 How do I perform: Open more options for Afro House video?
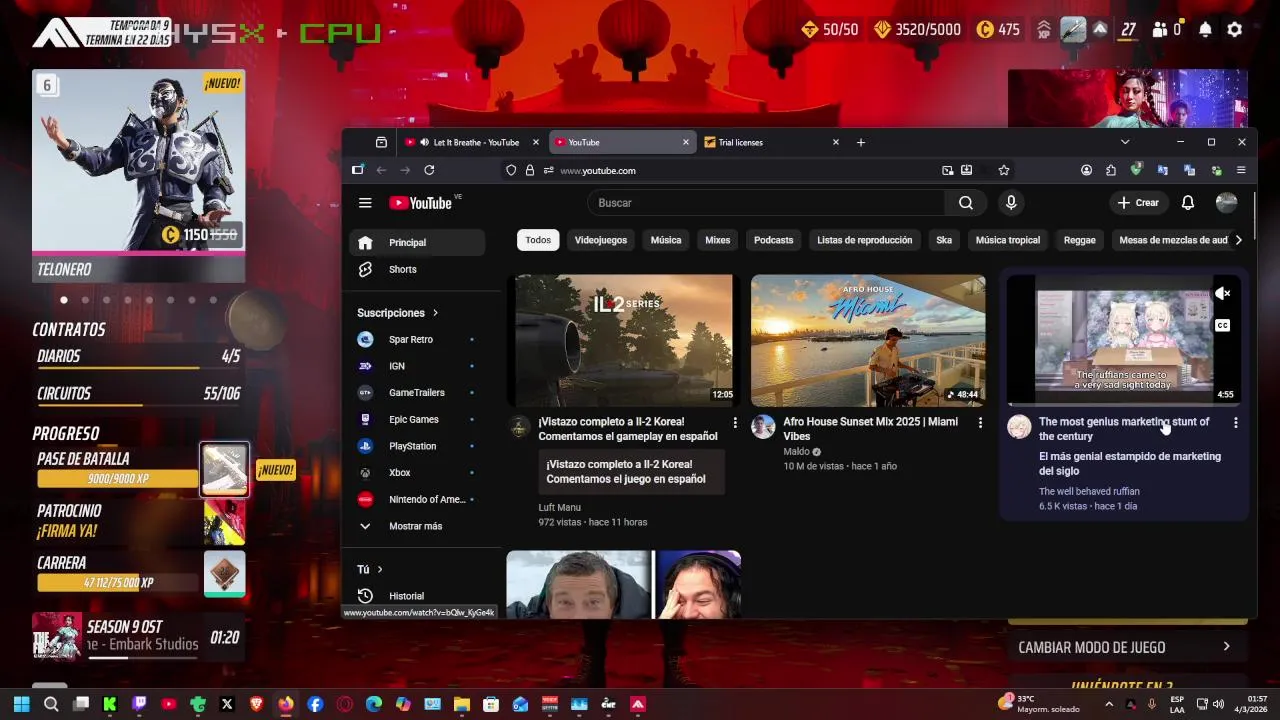click(x=980, y=423)
